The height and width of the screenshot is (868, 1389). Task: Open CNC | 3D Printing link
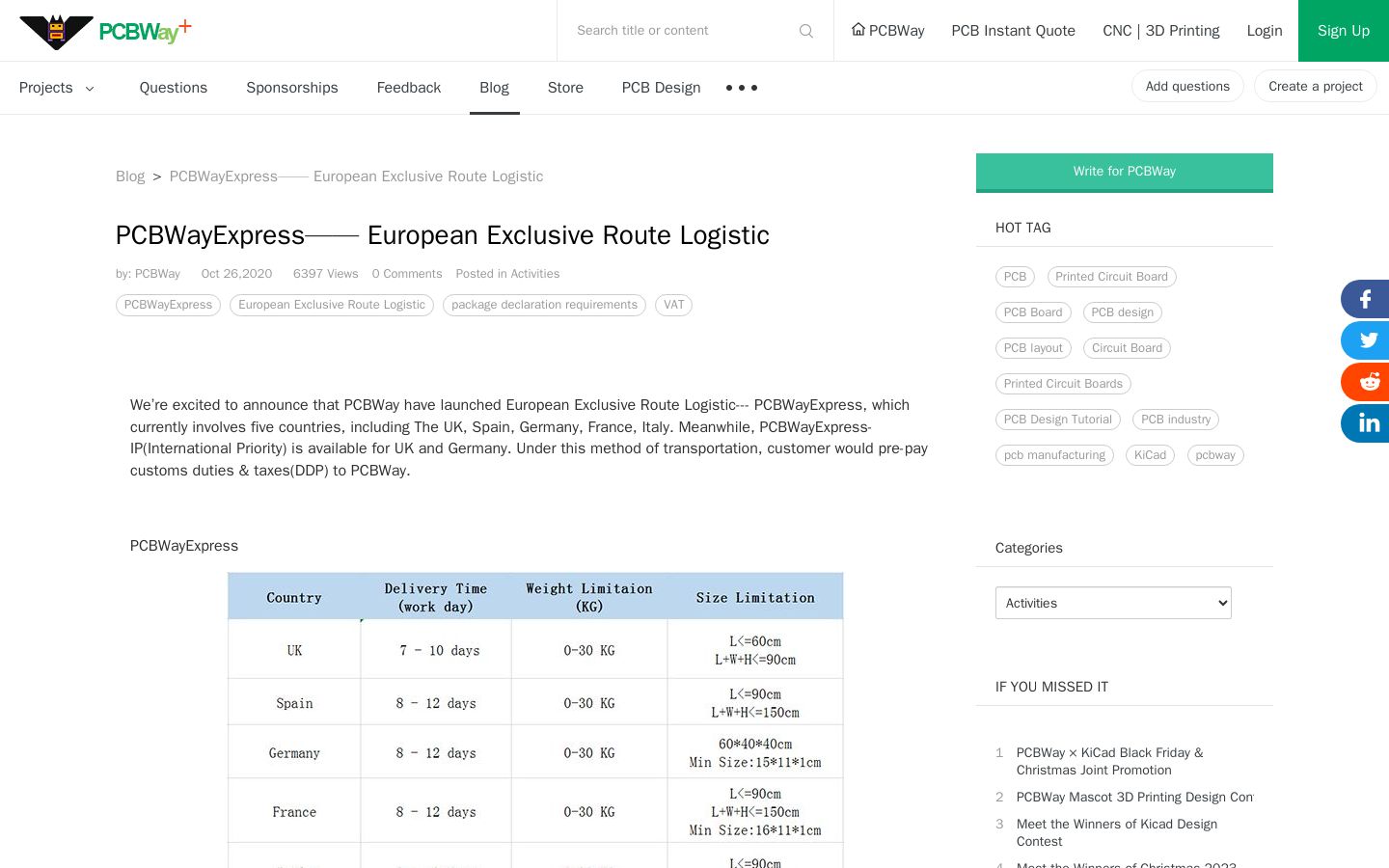pyautogui.click(x=1161, y=31)
